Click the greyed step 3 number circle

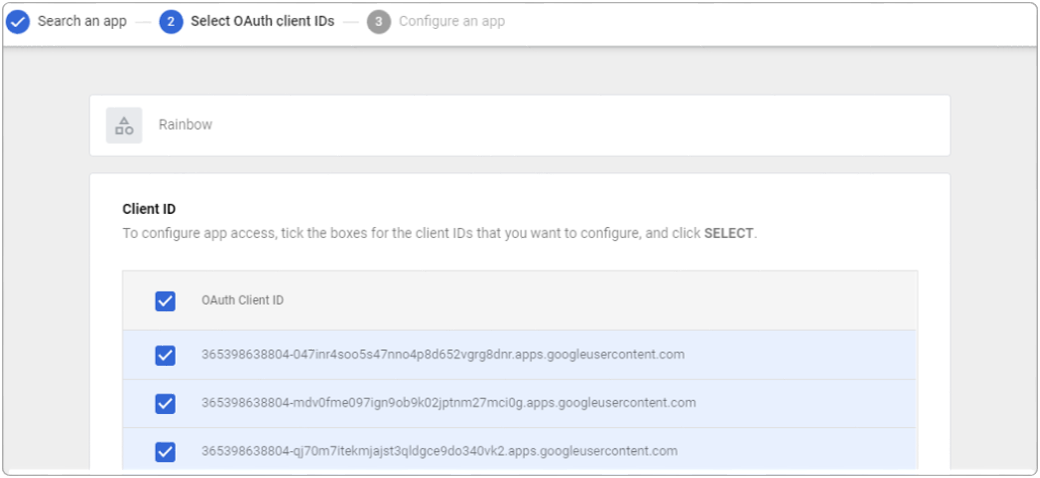379,22
